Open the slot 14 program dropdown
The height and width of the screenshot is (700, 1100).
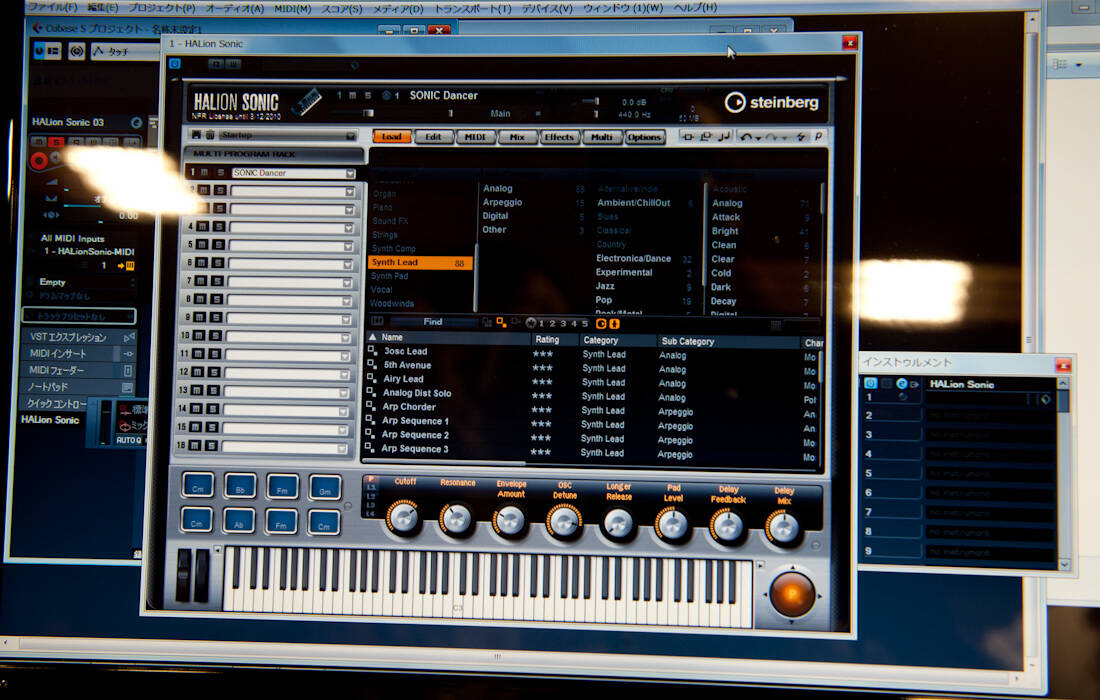(x=344, y=412)
